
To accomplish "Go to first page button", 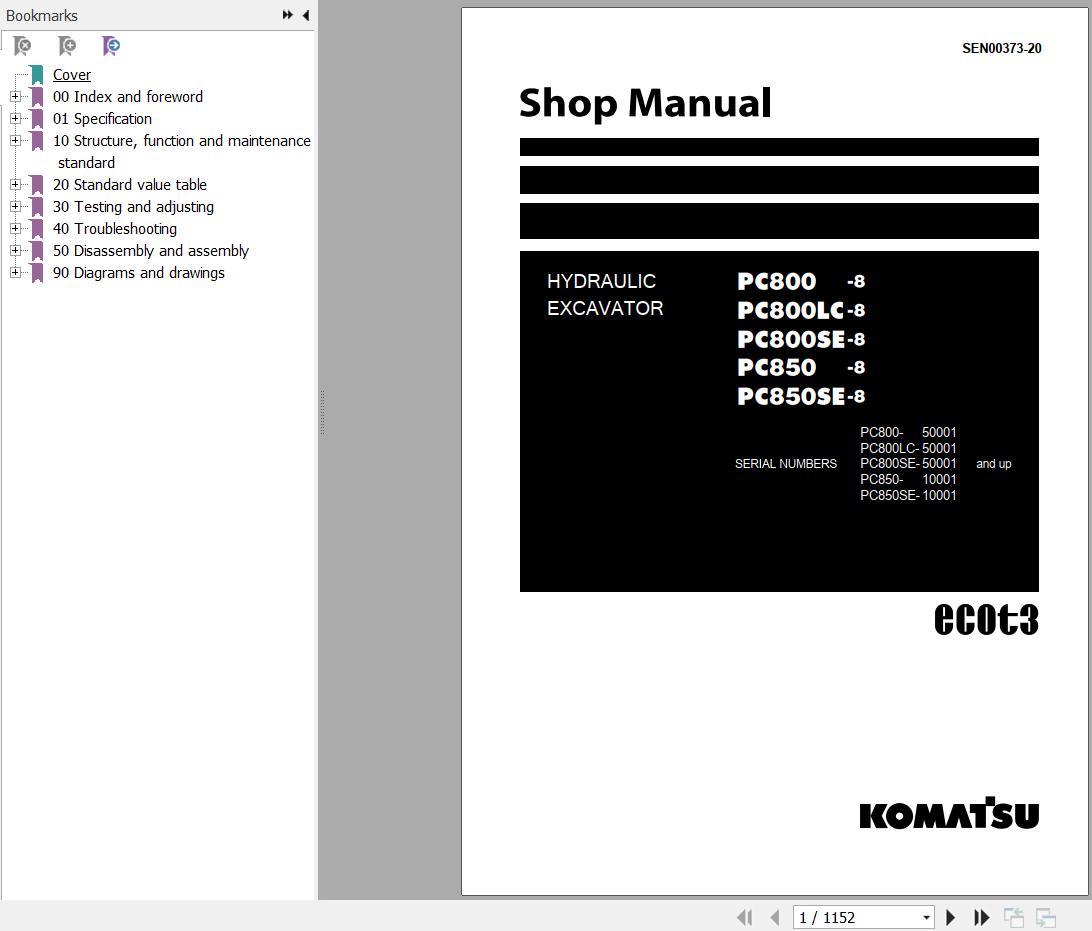I will click(x=744, y=917).
